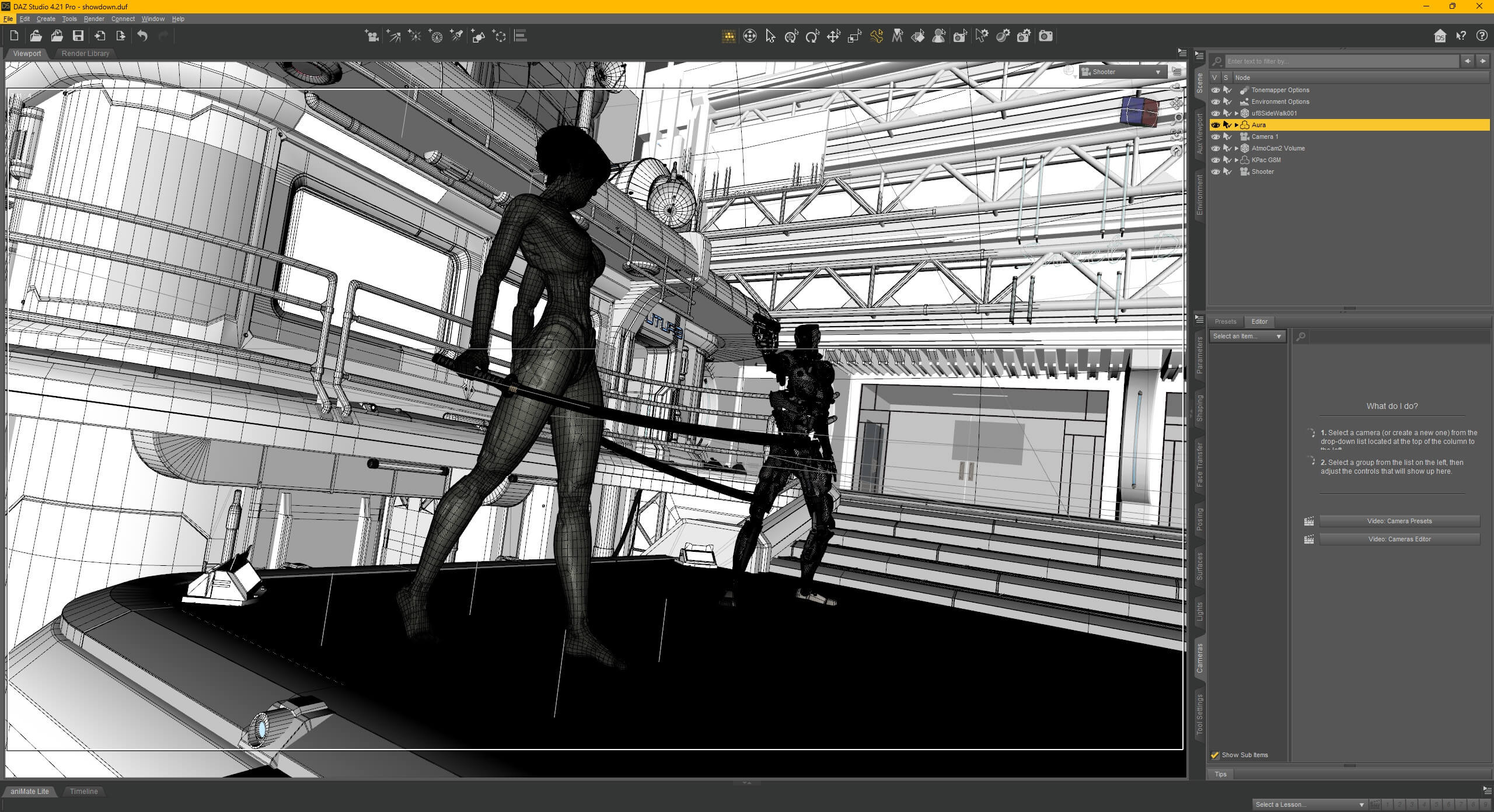The image size is (1494, 812).
Task: Switch to the Render Library tab
Action: point(85,53)
